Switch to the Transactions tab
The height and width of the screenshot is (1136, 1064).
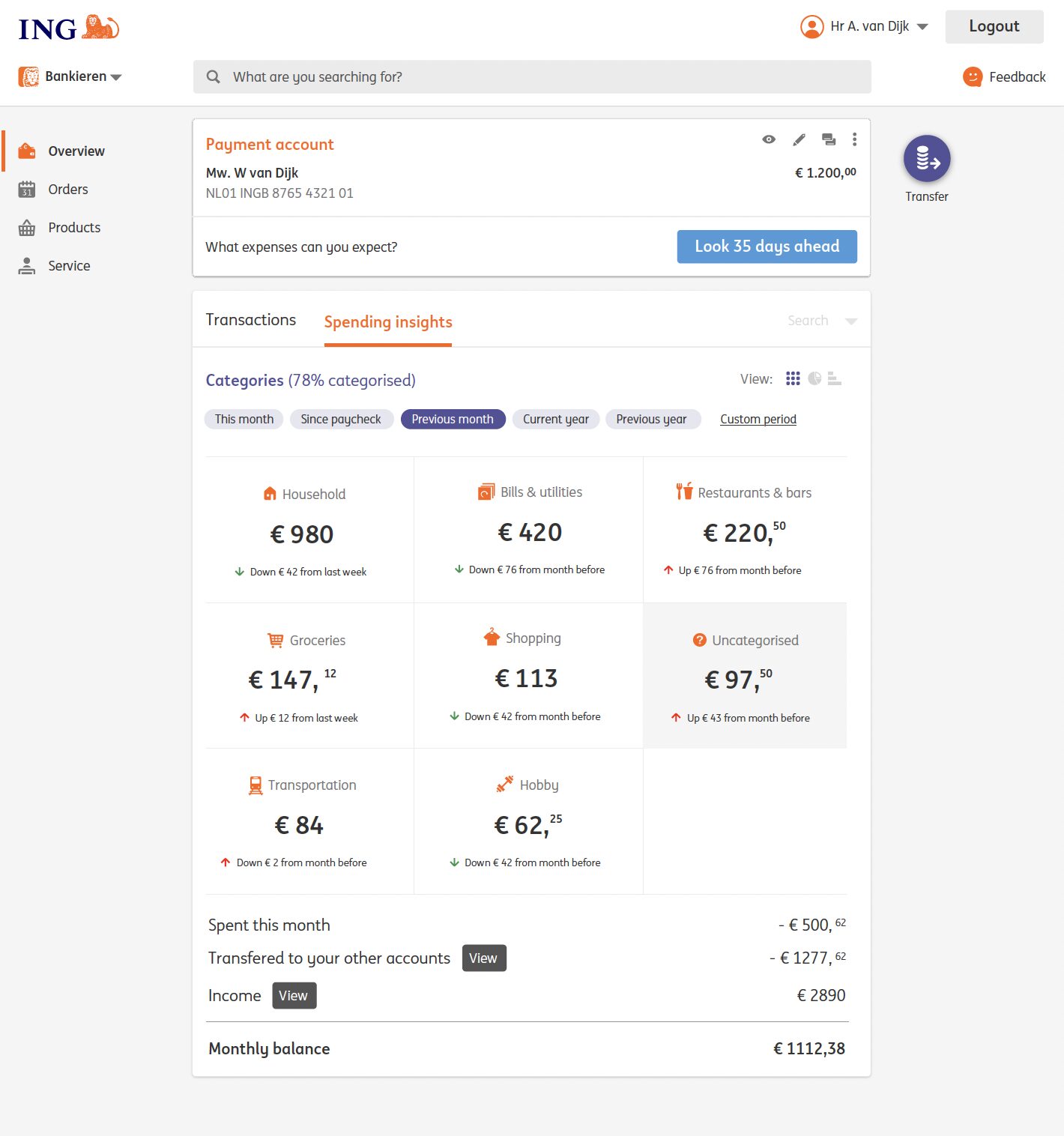click(x=251, y=320)
